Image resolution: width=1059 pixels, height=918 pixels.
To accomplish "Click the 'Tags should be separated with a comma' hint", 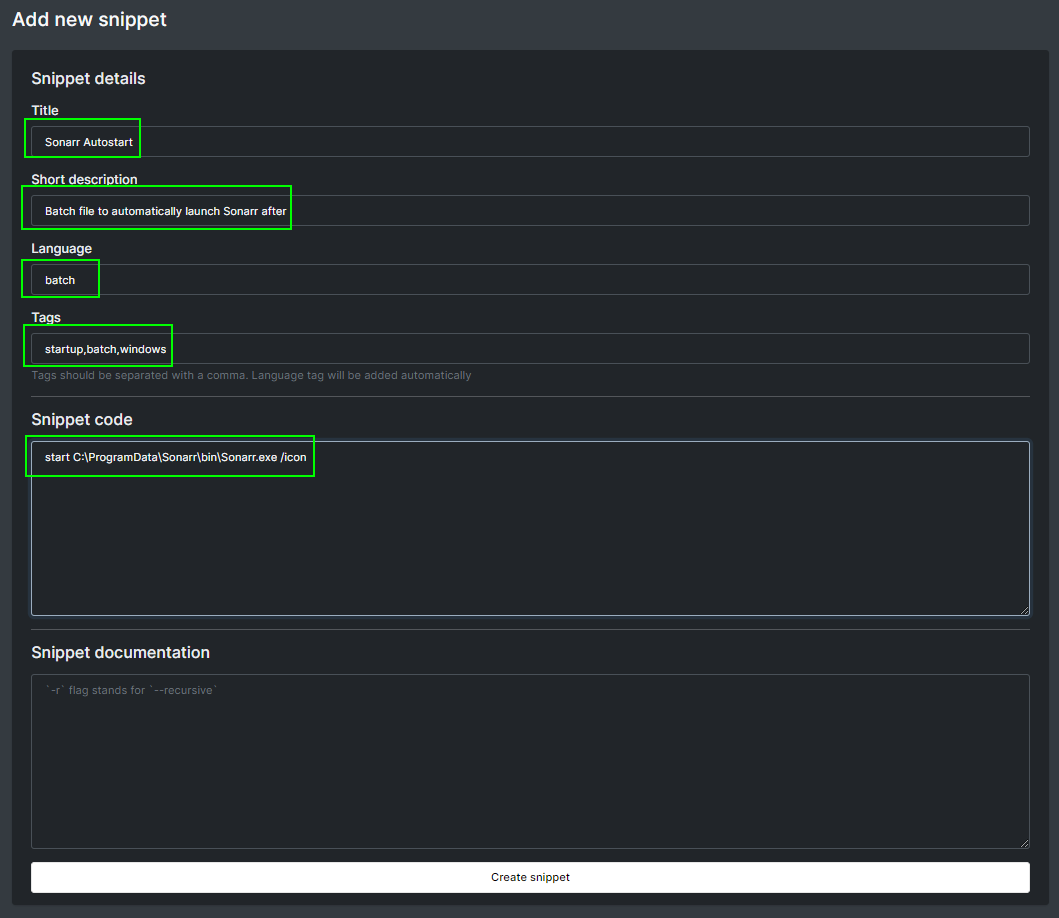I will pyautogui.click(x=251, y=375).
